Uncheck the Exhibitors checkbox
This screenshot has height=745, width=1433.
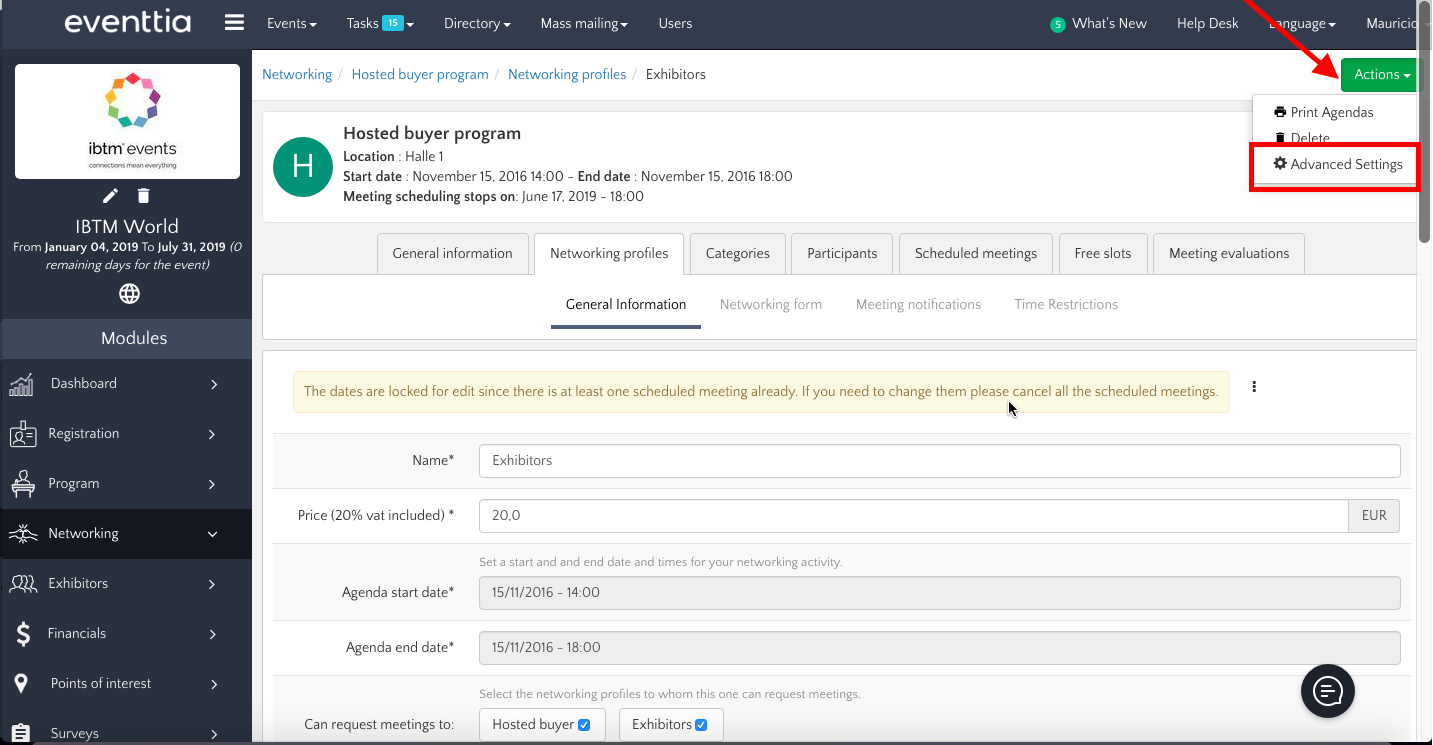(x=701, y=725)
